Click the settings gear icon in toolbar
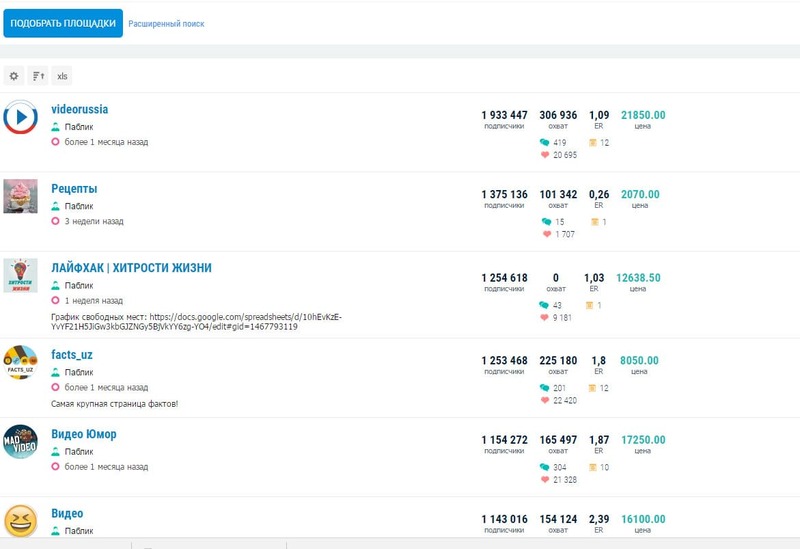Viewport: 800px width, 549px height. pos(14,76)
